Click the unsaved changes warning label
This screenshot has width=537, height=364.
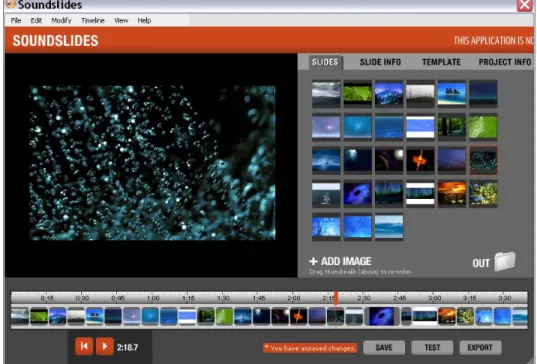click(310, 348)
